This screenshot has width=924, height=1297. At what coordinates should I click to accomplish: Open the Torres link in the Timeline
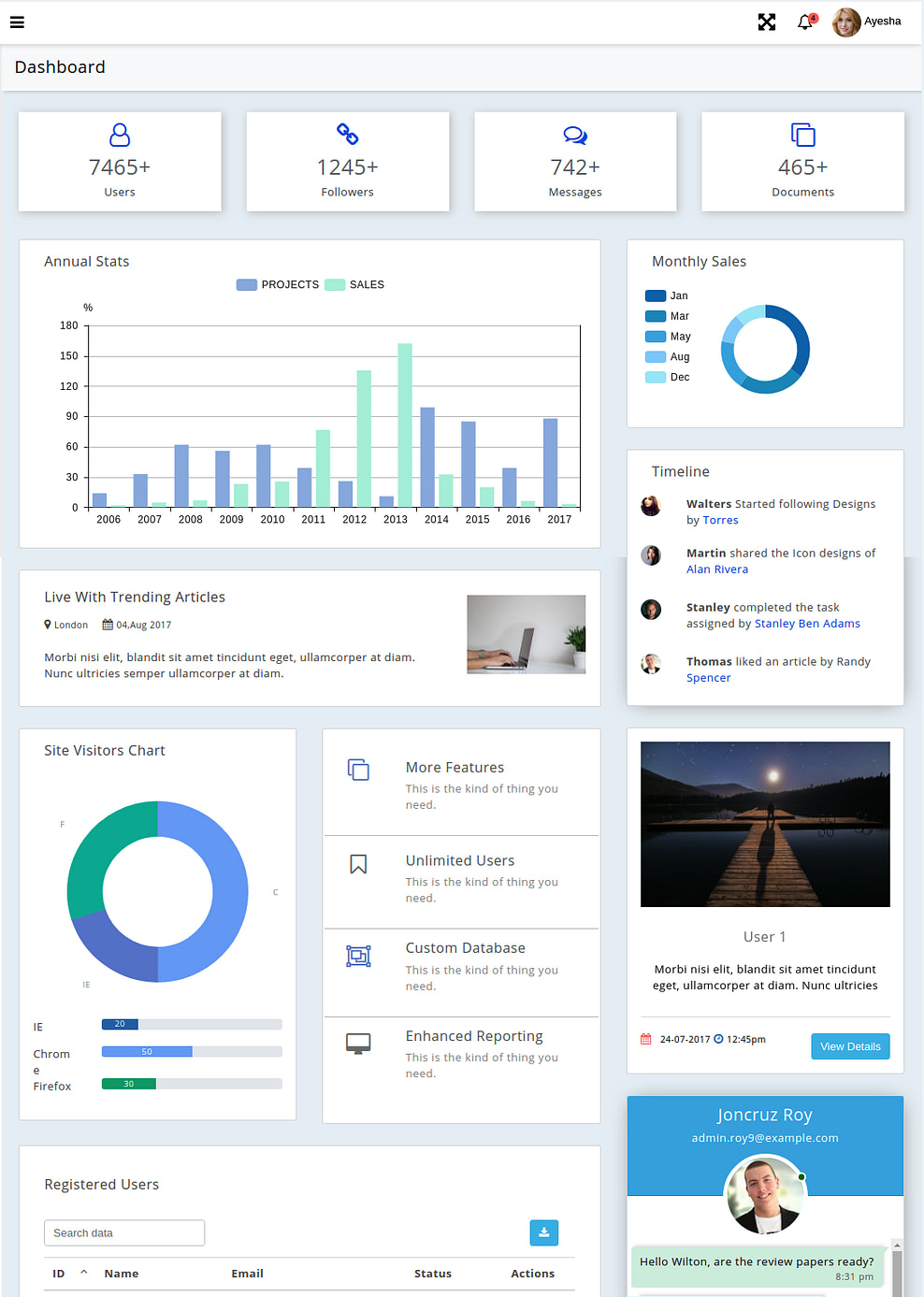point(720,519)
